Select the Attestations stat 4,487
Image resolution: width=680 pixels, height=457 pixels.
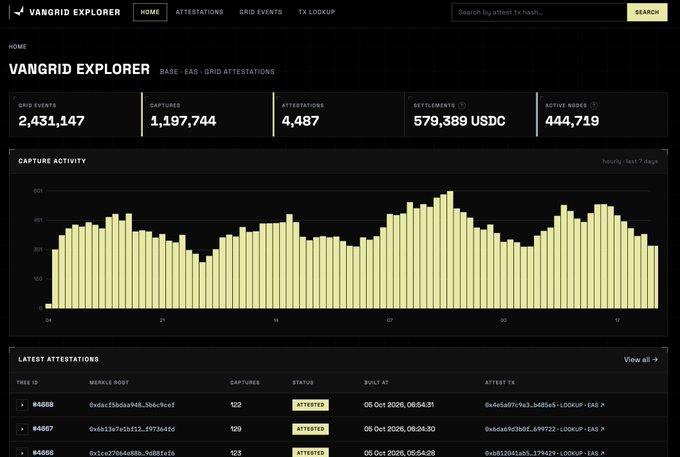click(301, 121)
